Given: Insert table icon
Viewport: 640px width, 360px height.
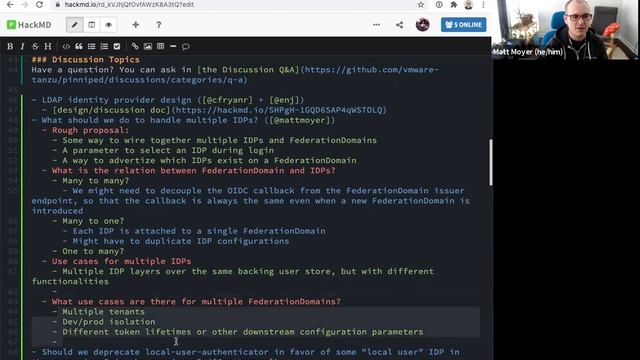Looking at the screenshot, I should 160,47.
